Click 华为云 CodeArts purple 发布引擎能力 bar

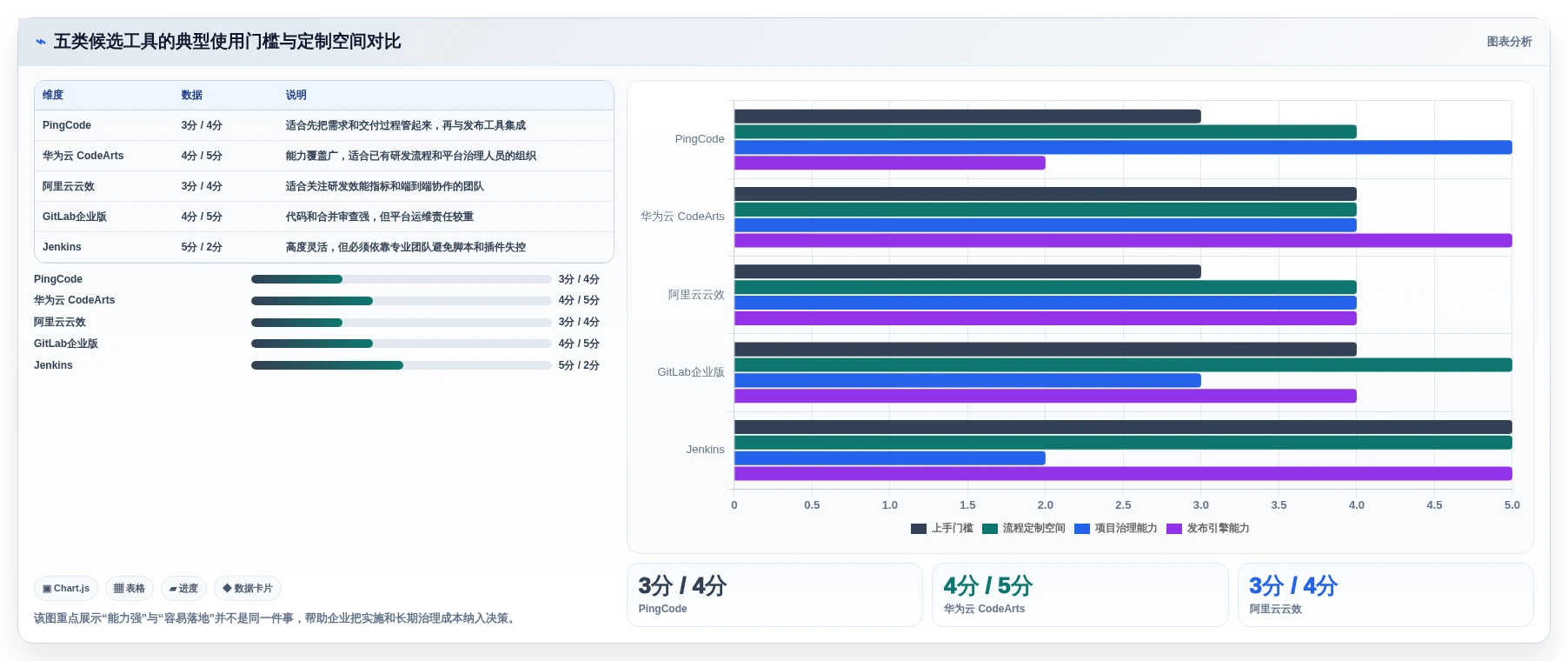pyautogui.click(x=1123, y=241)
